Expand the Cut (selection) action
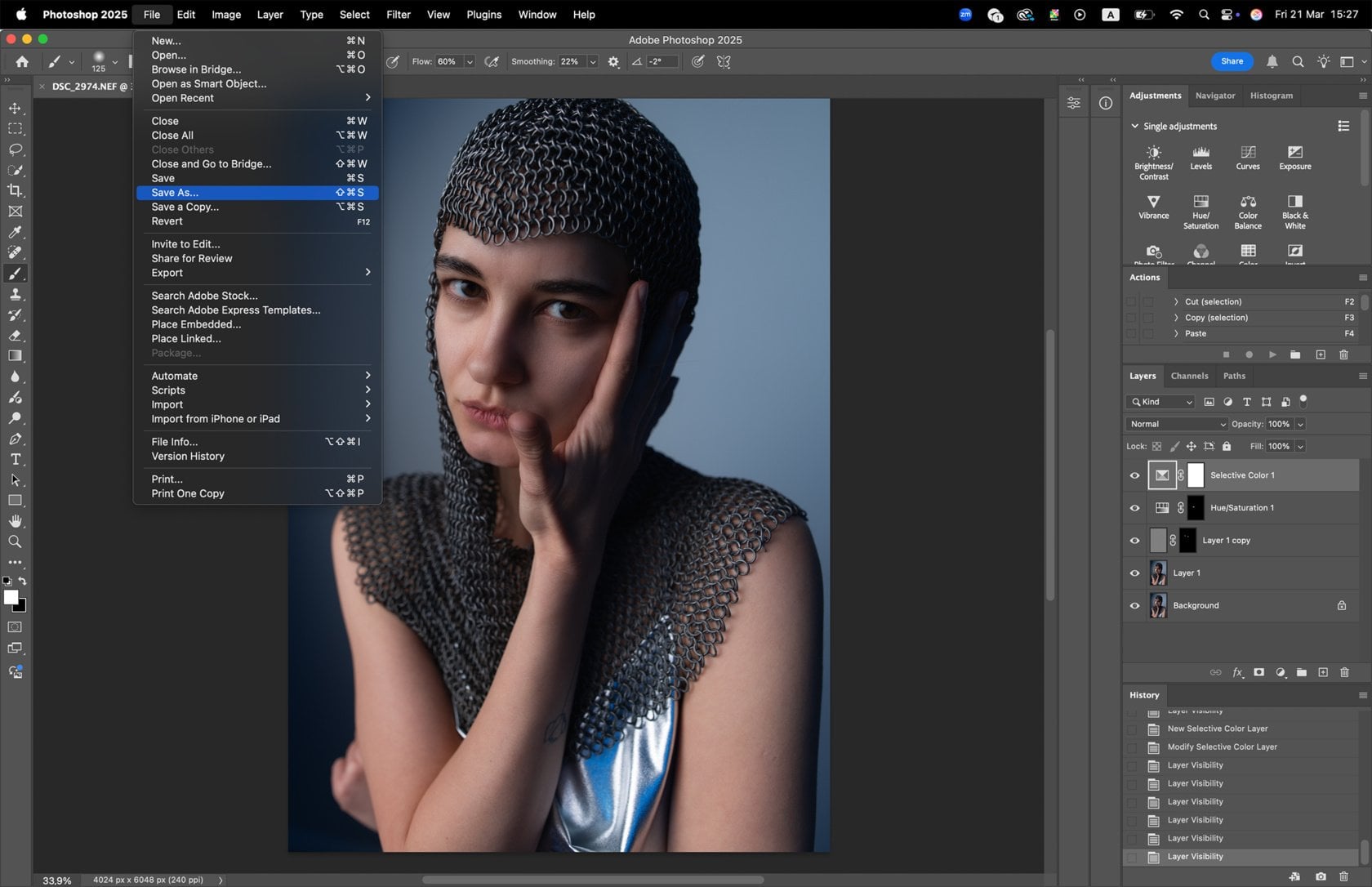The height and width of the screenshot is (887, 1372). coord(1174,301)
